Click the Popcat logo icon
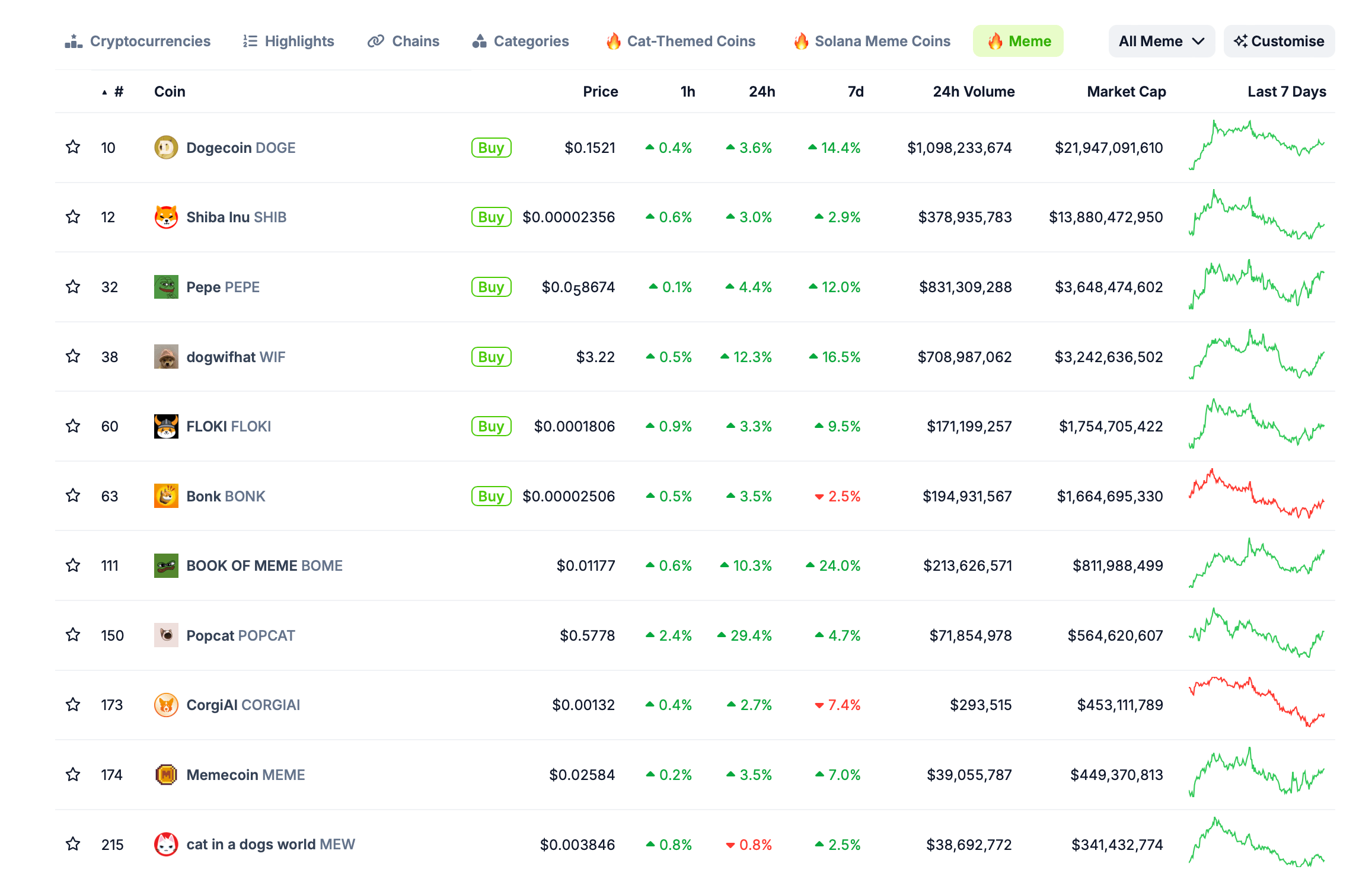The width and height of the screenshot is (1372, 876). 166,635
